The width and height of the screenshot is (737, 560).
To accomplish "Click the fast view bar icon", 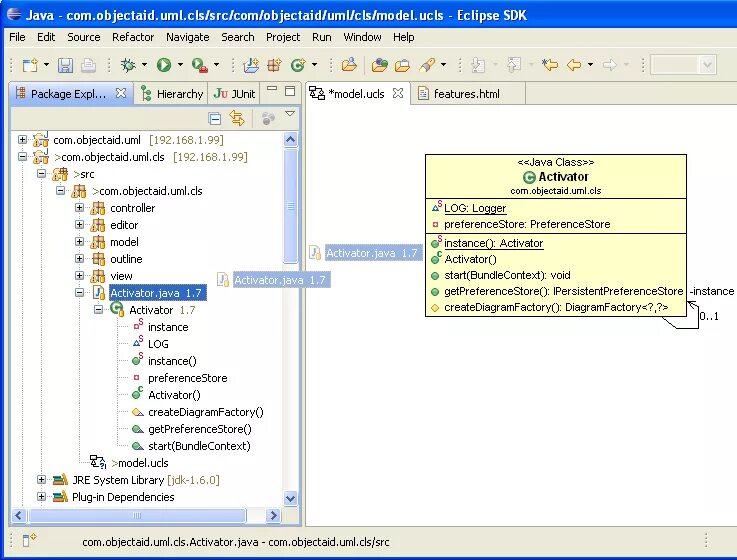I will point(29,540).
